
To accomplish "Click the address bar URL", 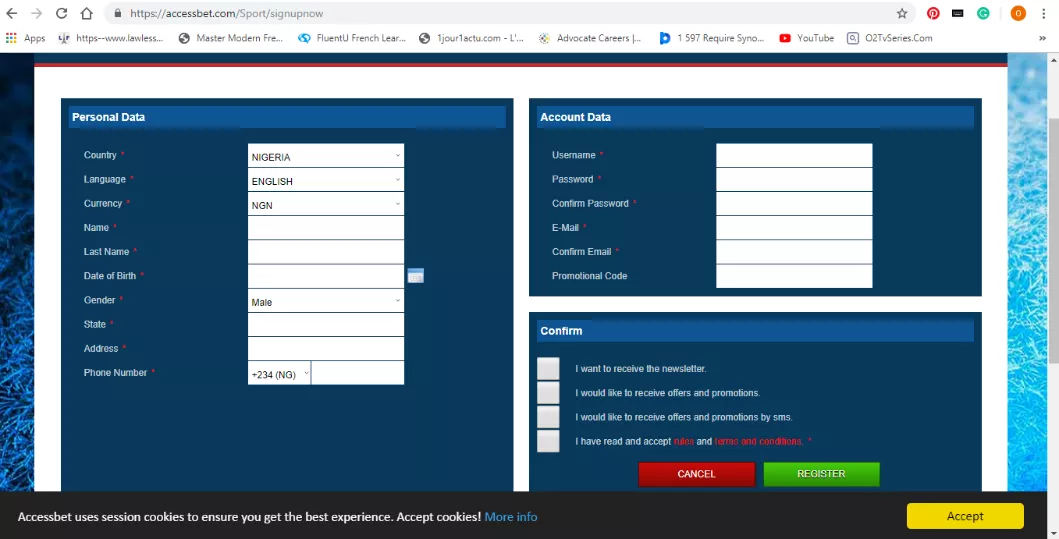I will (x=226, y=14).
